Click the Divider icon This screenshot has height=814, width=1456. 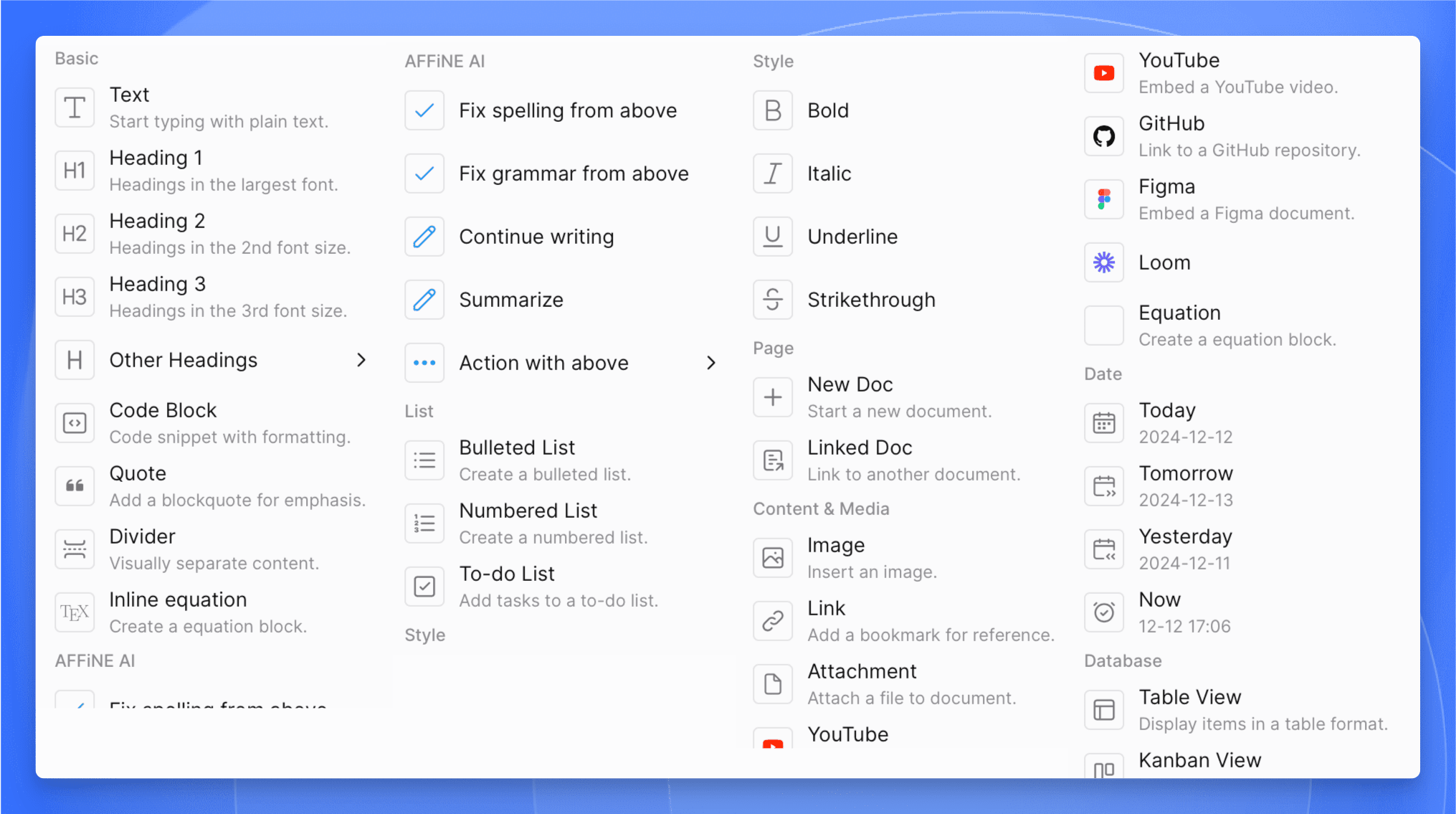tap(75, 549)
